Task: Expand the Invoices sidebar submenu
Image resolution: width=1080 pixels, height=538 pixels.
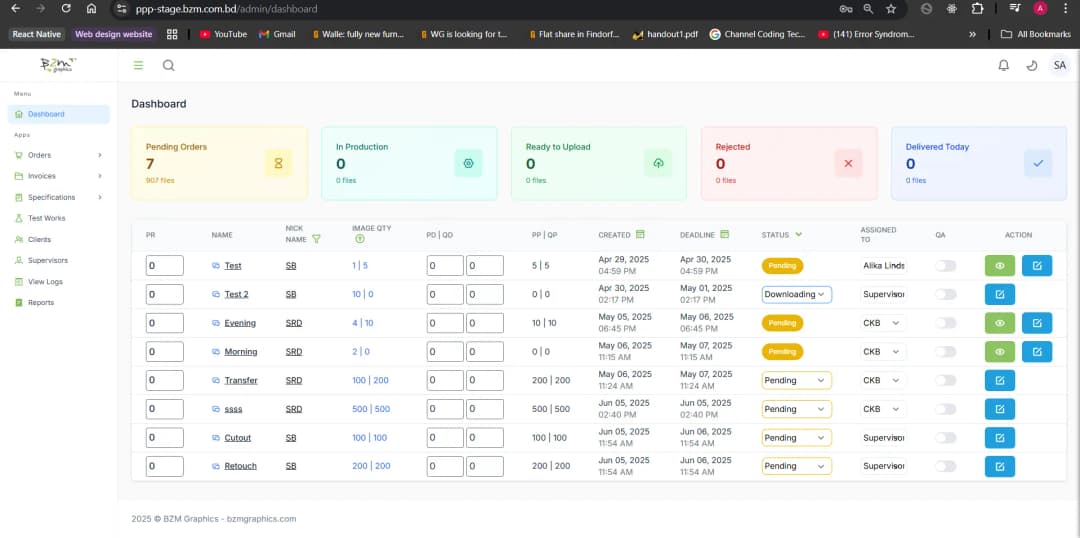Action: coord(59,176)
